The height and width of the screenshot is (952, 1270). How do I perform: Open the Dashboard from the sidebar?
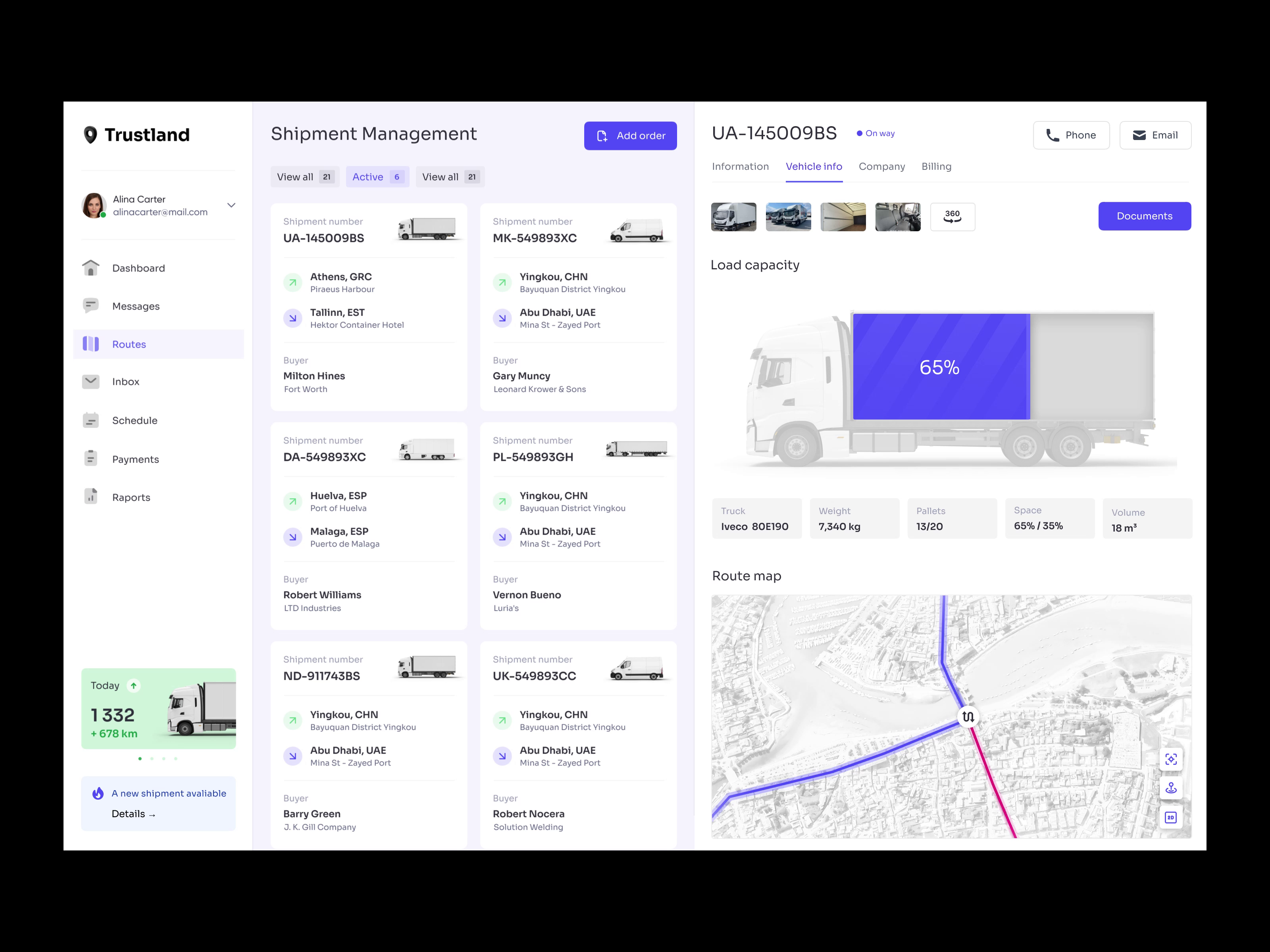(x=139, y=267)
